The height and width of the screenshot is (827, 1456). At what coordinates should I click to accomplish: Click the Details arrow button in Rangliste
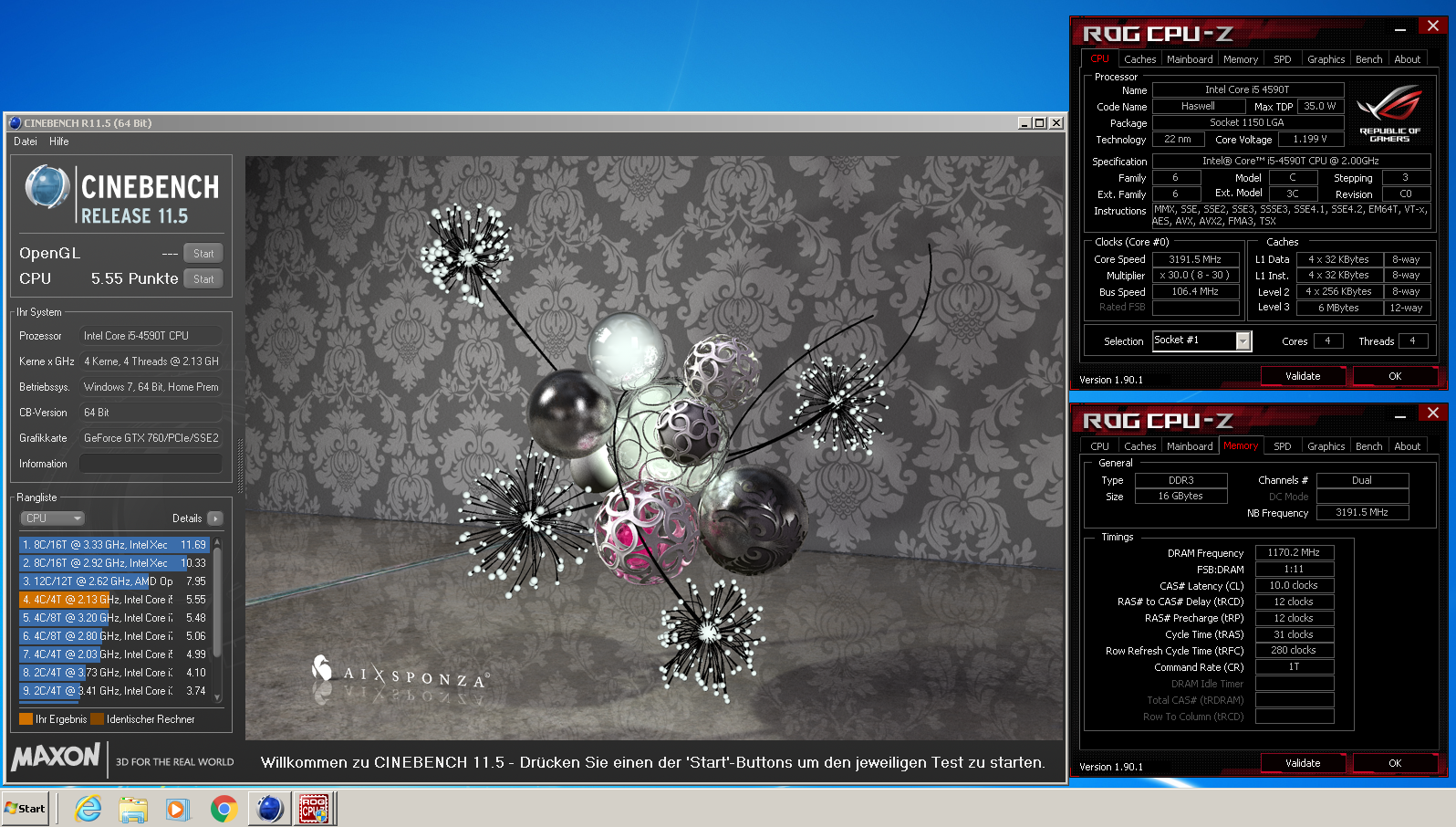coord(215,518)
